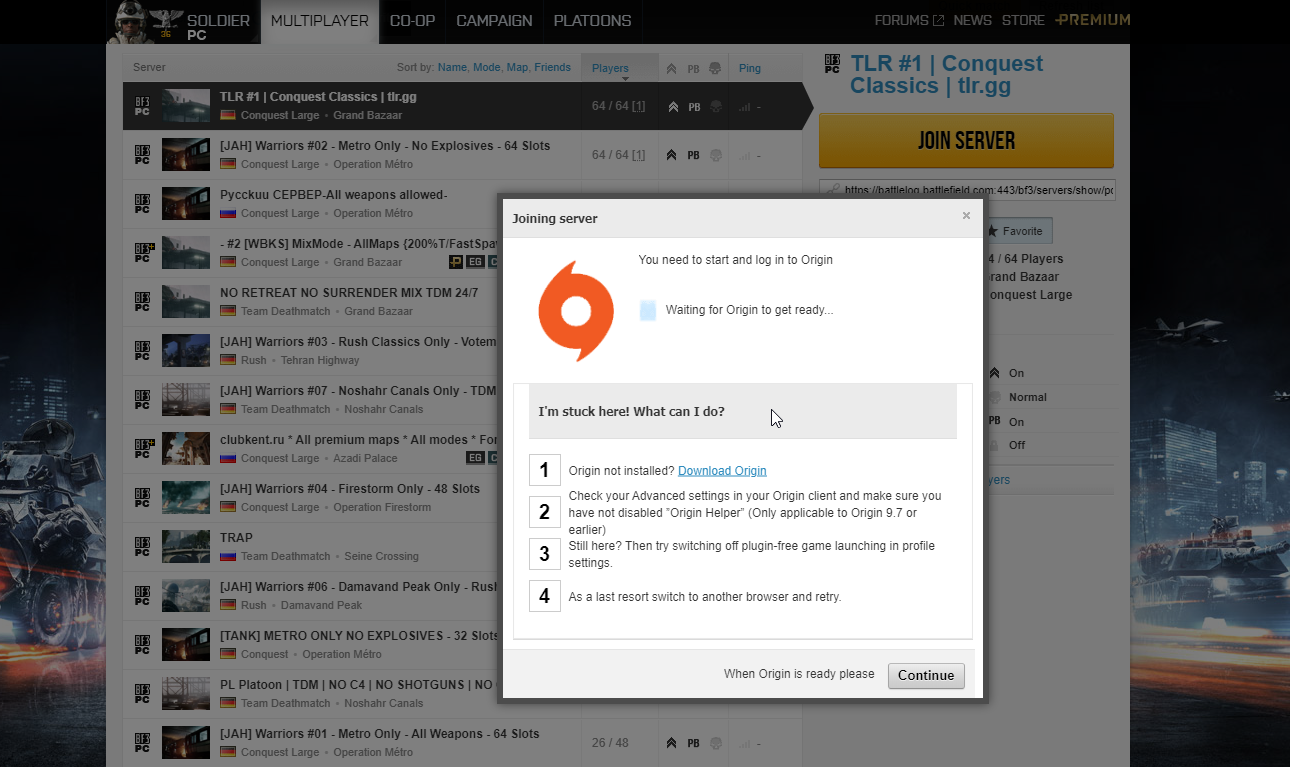Image resolution: width=1290 pixels, height=767 pixels.
Task: Sort the server list by Ping
Action: coord(749,68)
